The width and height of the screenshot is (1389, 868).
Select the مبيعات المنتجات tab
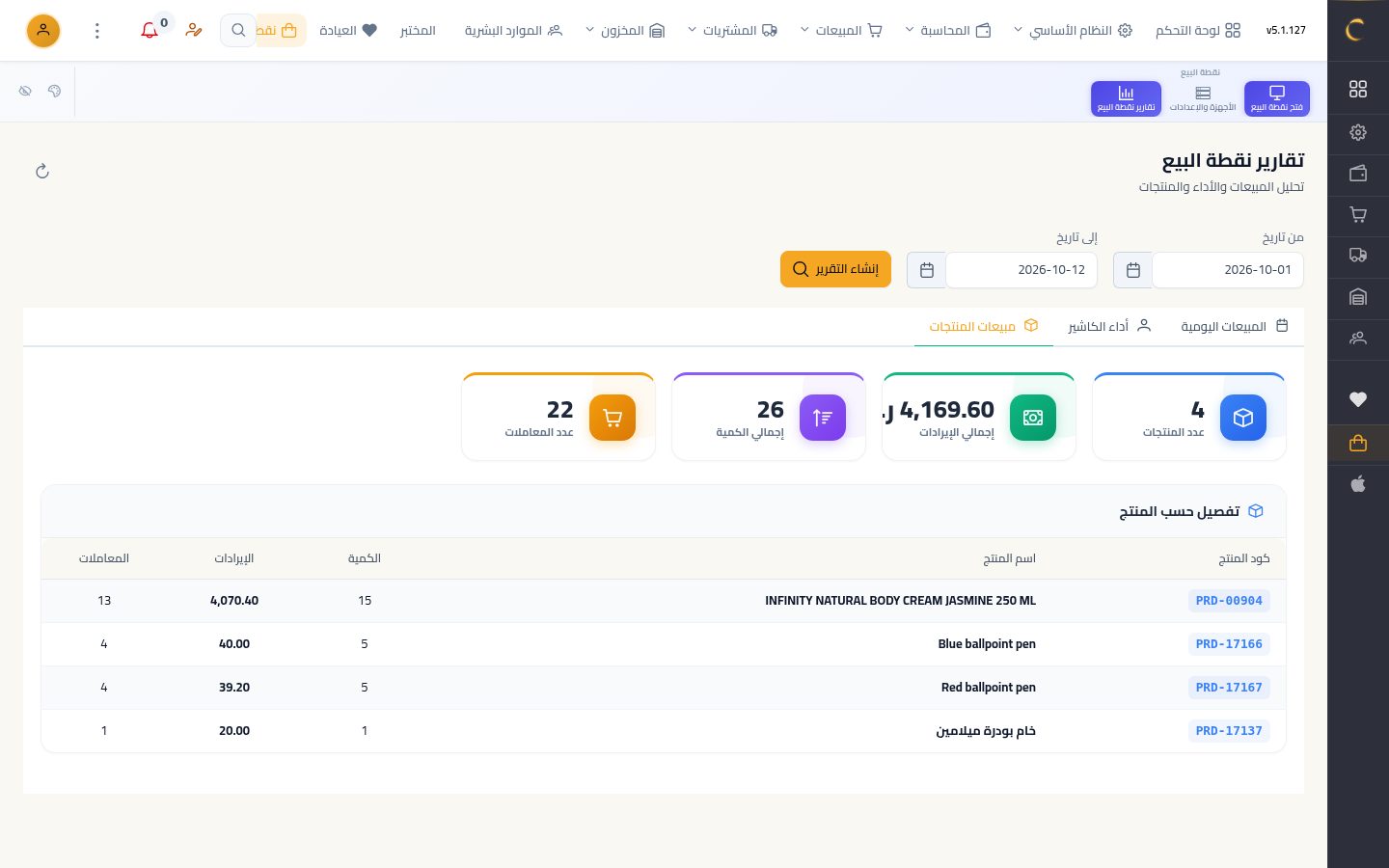pos(983,327)
